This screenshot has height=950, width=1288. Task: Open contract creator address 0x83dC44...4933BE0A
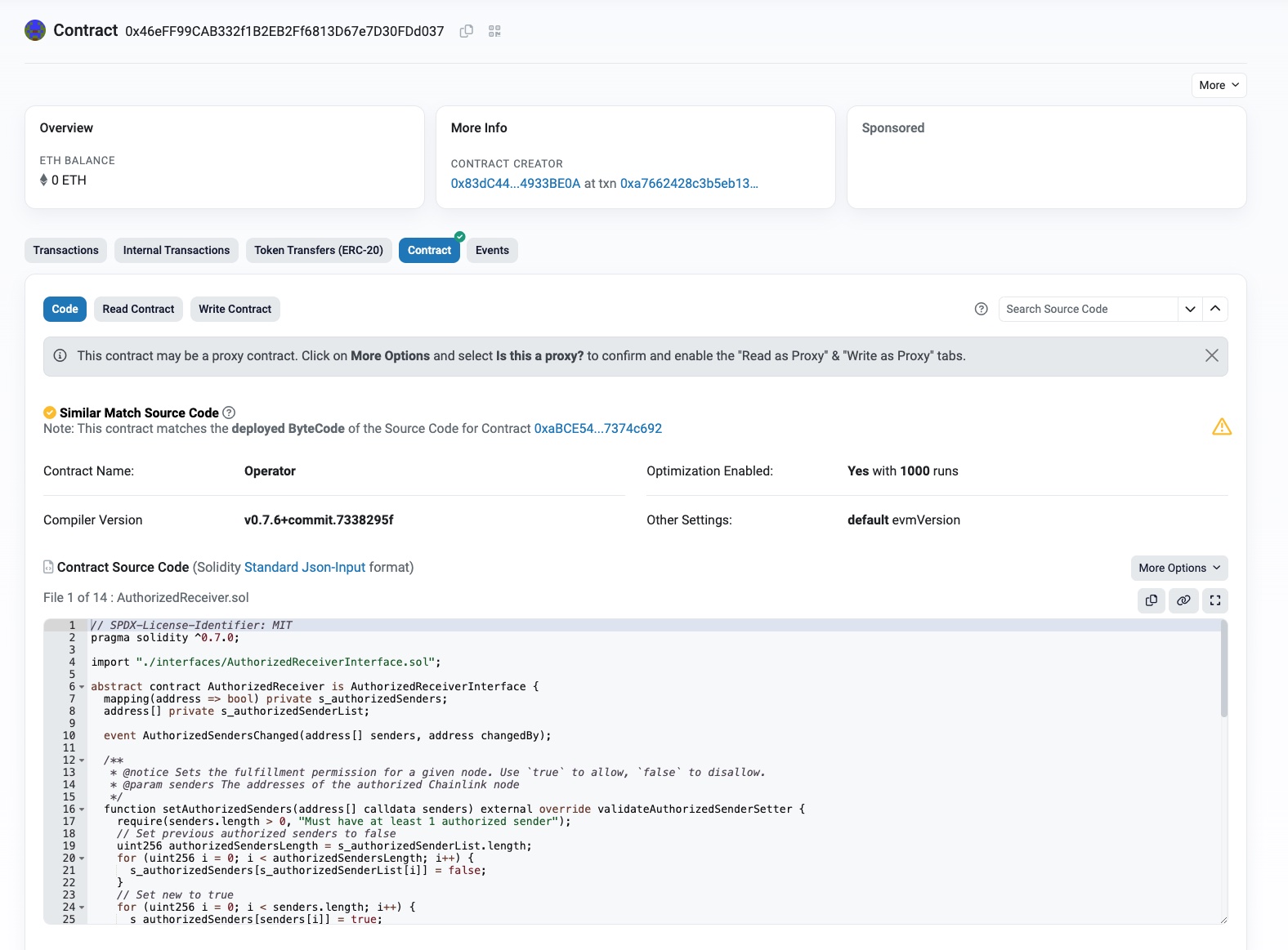click(515, 184)
